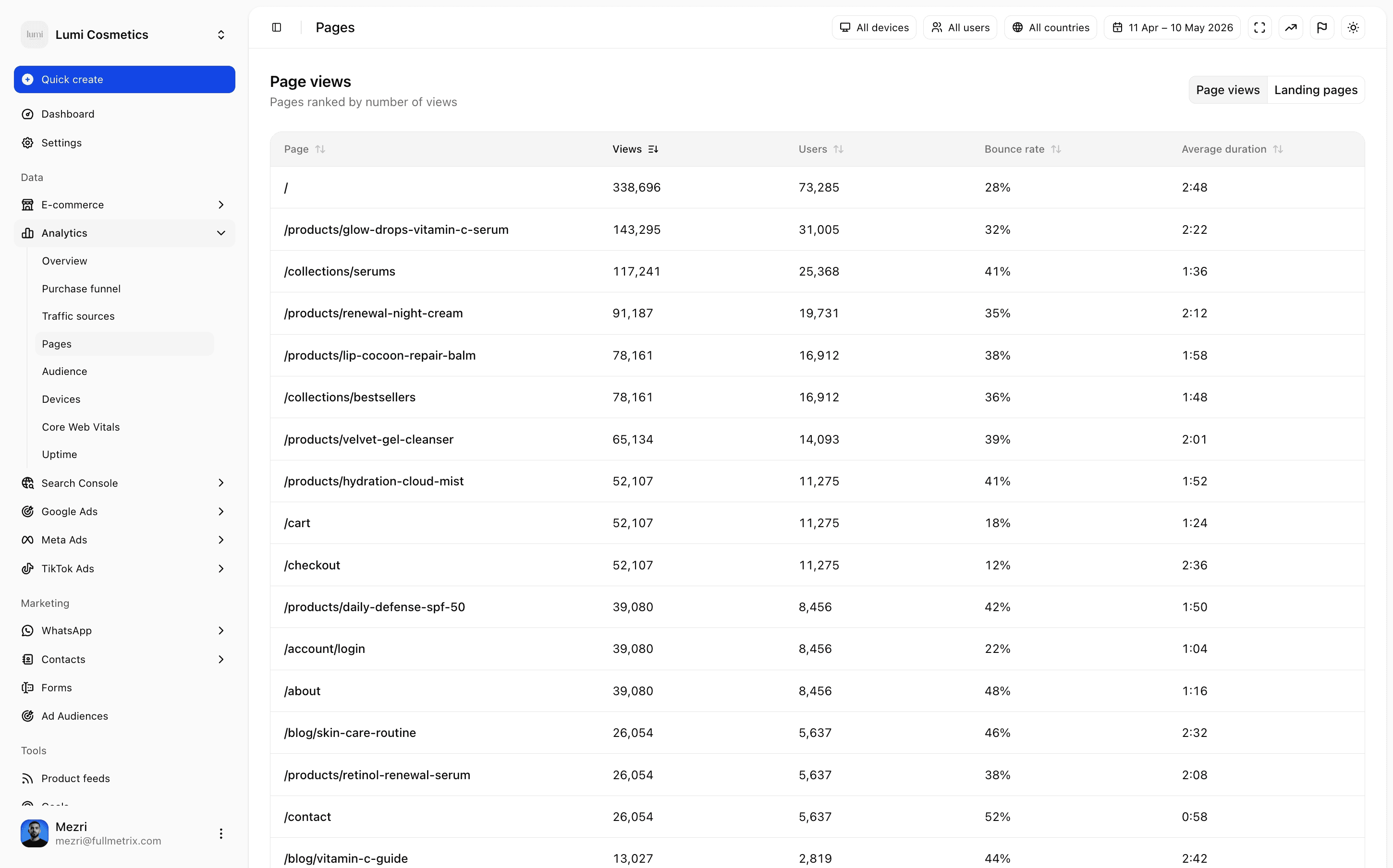
Task: Expand TikTok Ads chevron
Action: (x=221, y=569)
